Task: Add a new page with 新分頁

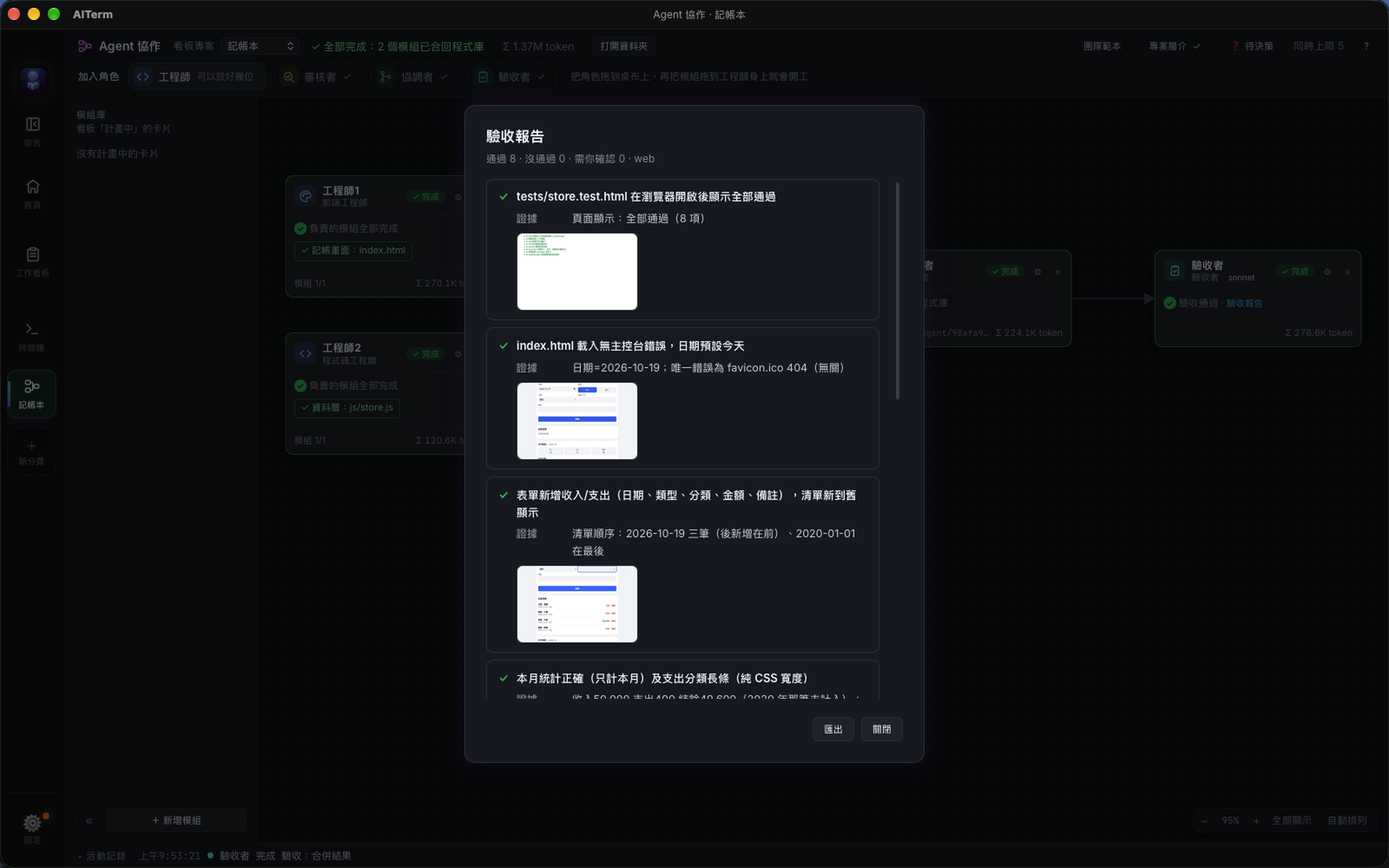Action: click(x=32, y=452)
